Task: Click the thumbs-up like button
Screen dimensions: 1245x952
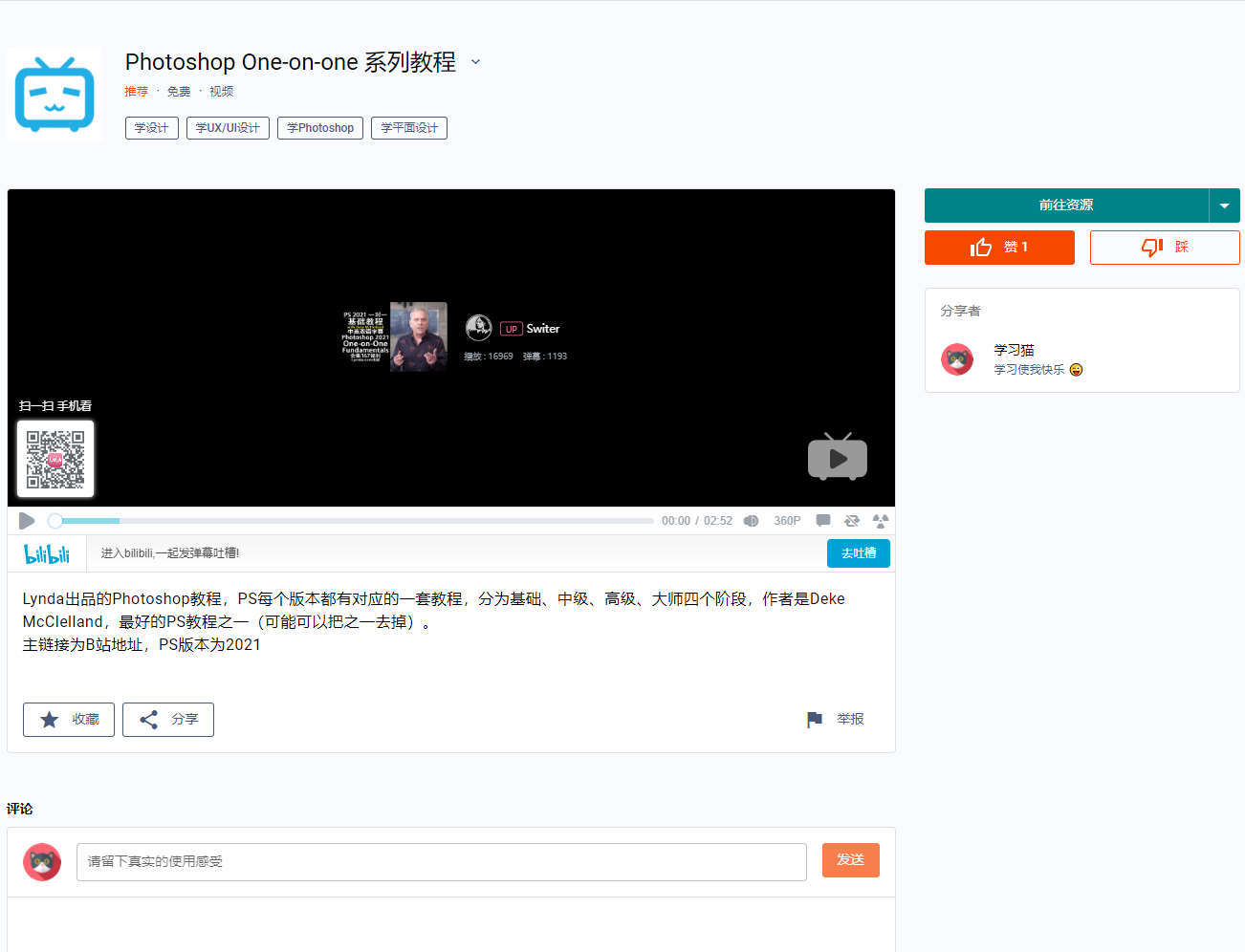Action: click(x=999, y=248)
